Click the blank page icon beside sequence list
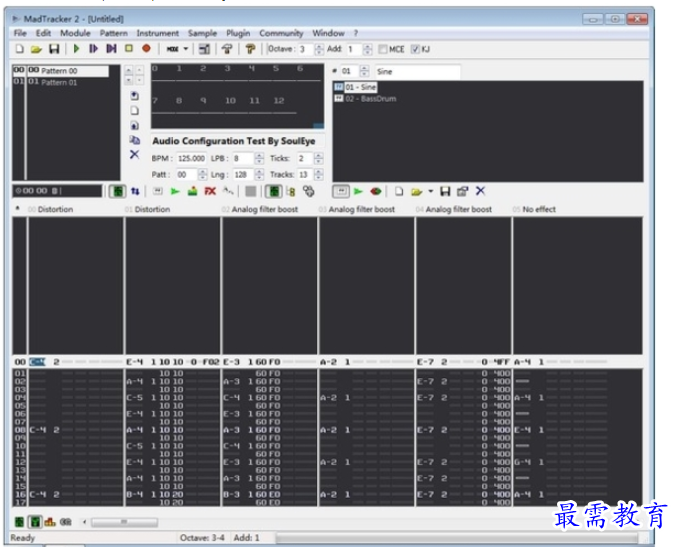 click(135, 111)
